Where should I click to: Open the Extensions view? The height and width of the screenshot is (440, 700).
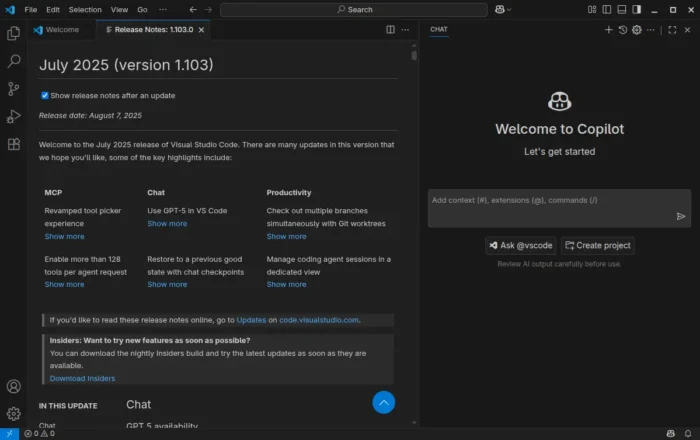14,144
